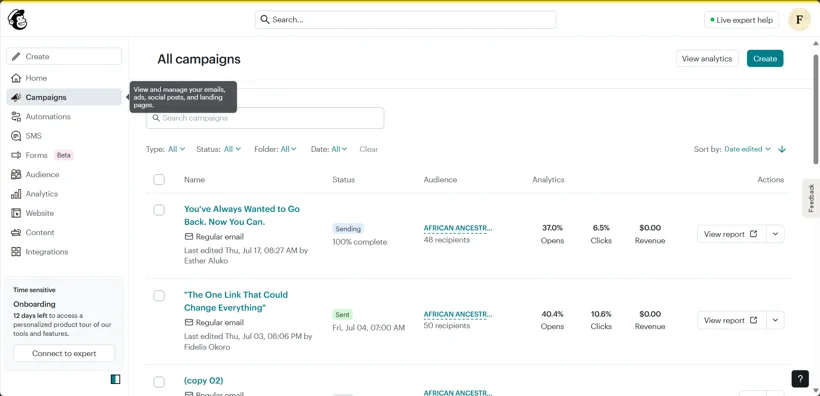Viewport: 820px width, 396px height.
Task: Click the Website browser icon
Action: pos(16,213)
